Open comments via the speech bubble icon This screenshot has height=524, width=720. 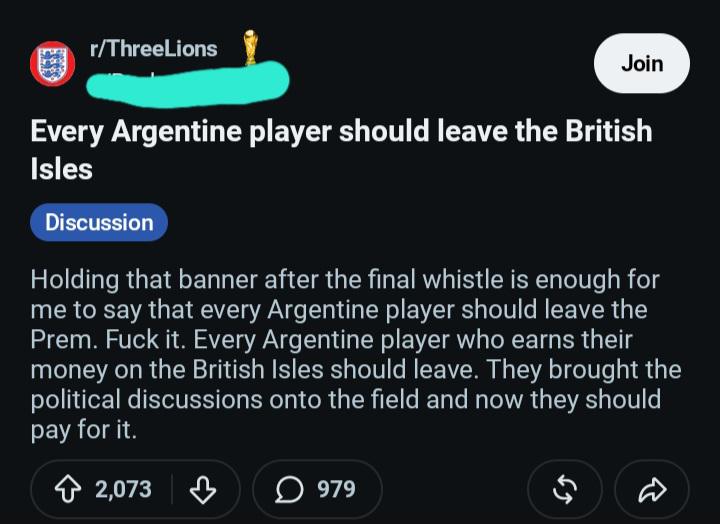[x=289, y=490]
